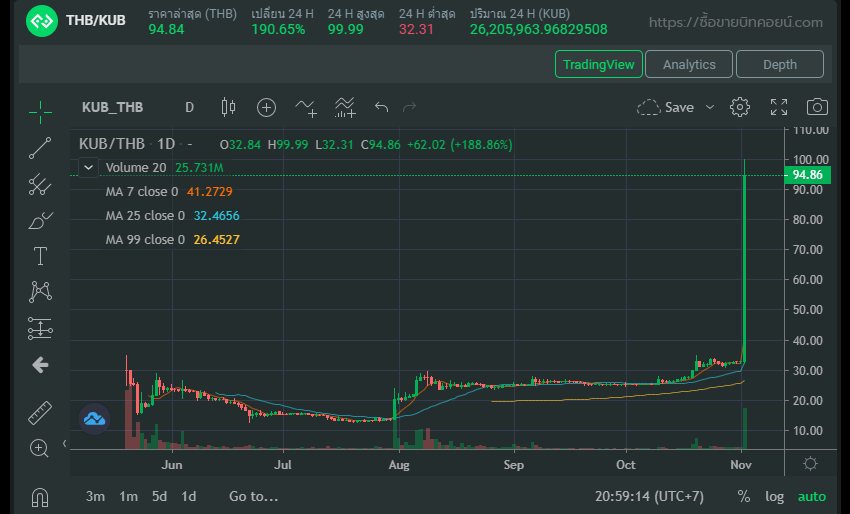Click the cloud Save button
Viewport: 850px width, 514px height.
point(665,107)
